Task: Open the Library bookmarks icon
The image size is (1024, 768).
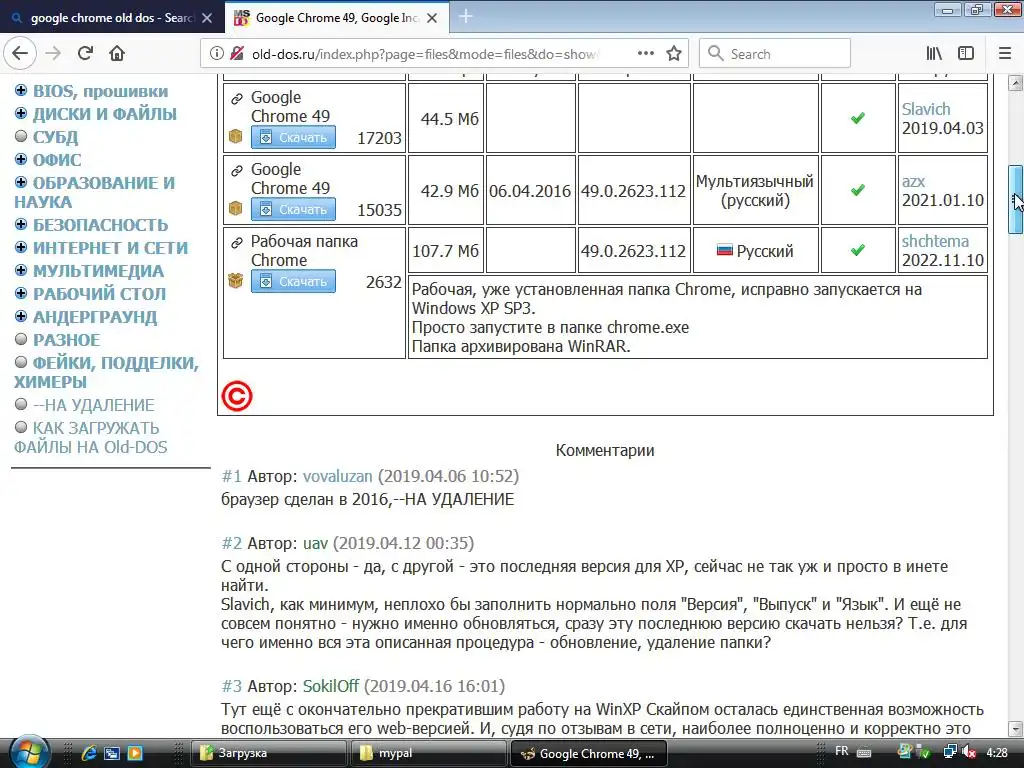Action: pos(934,54)
